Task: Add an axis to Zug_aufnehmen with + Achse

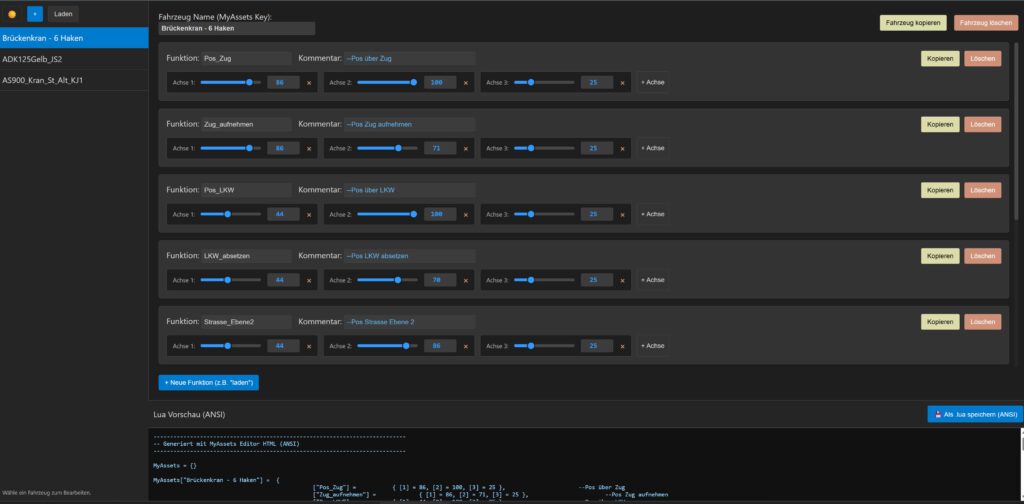Action: (652, 148)
